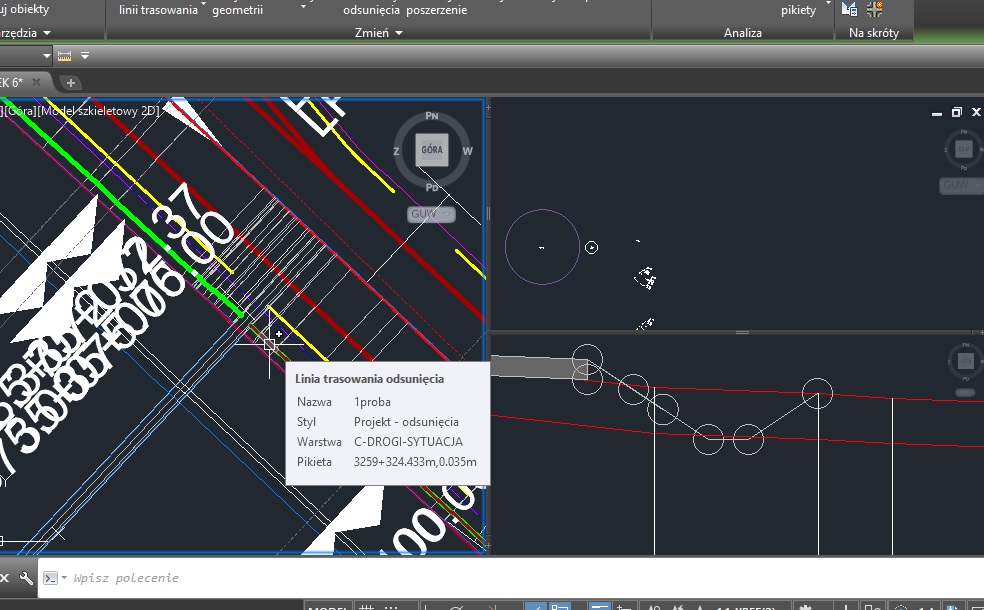
Task: Click the Z direction on the ViewCube compass
Action: tap(396, 151)
